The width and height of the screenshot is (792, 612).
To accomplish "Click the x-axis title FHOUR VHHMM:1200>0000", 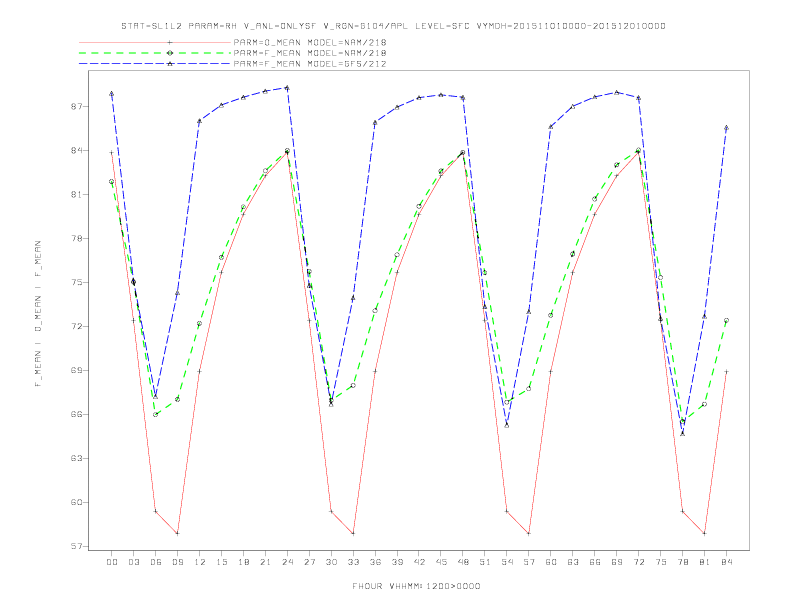I will click(416, 586).
